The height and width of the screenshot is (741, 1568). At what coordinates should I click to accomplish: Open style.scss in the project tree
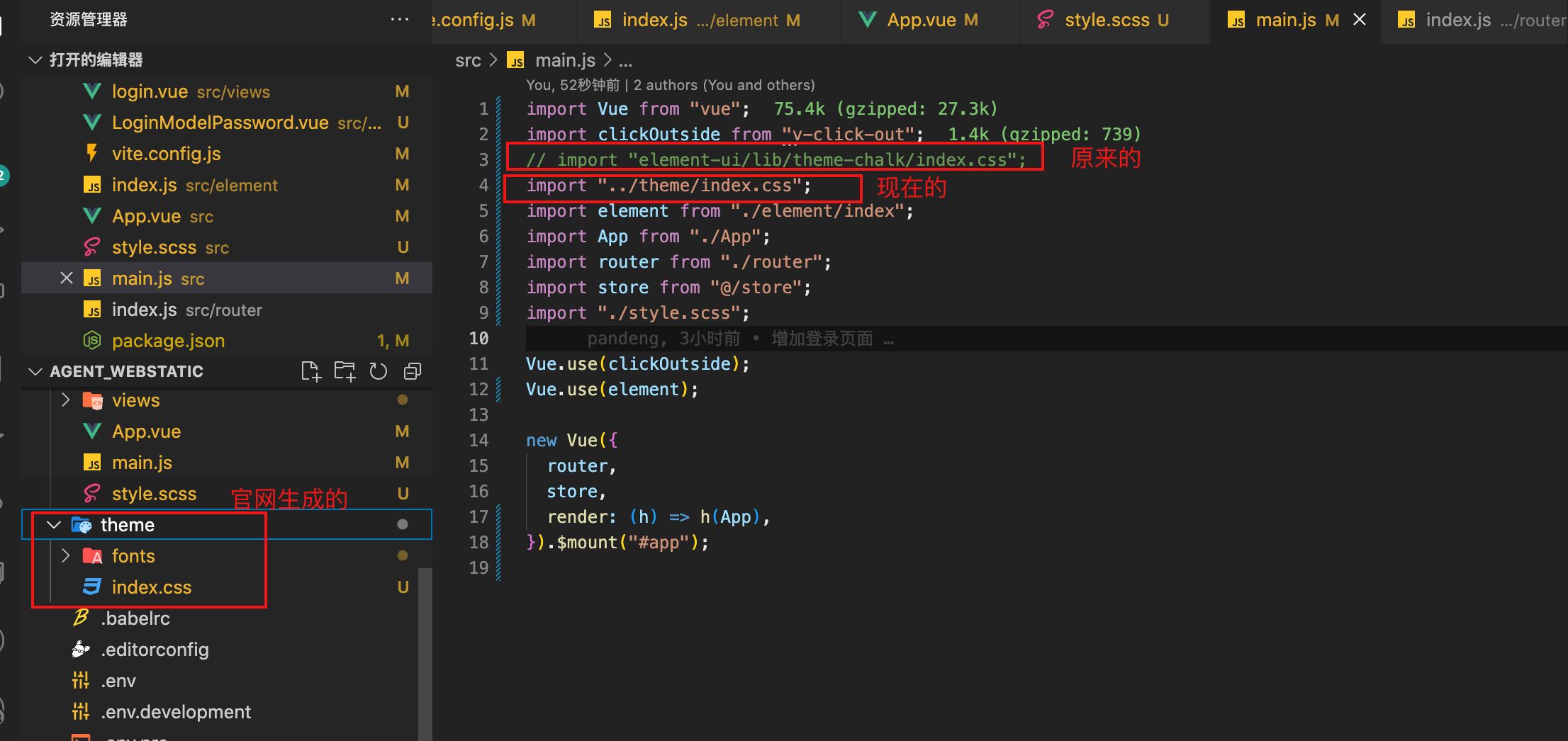[227, 494]
